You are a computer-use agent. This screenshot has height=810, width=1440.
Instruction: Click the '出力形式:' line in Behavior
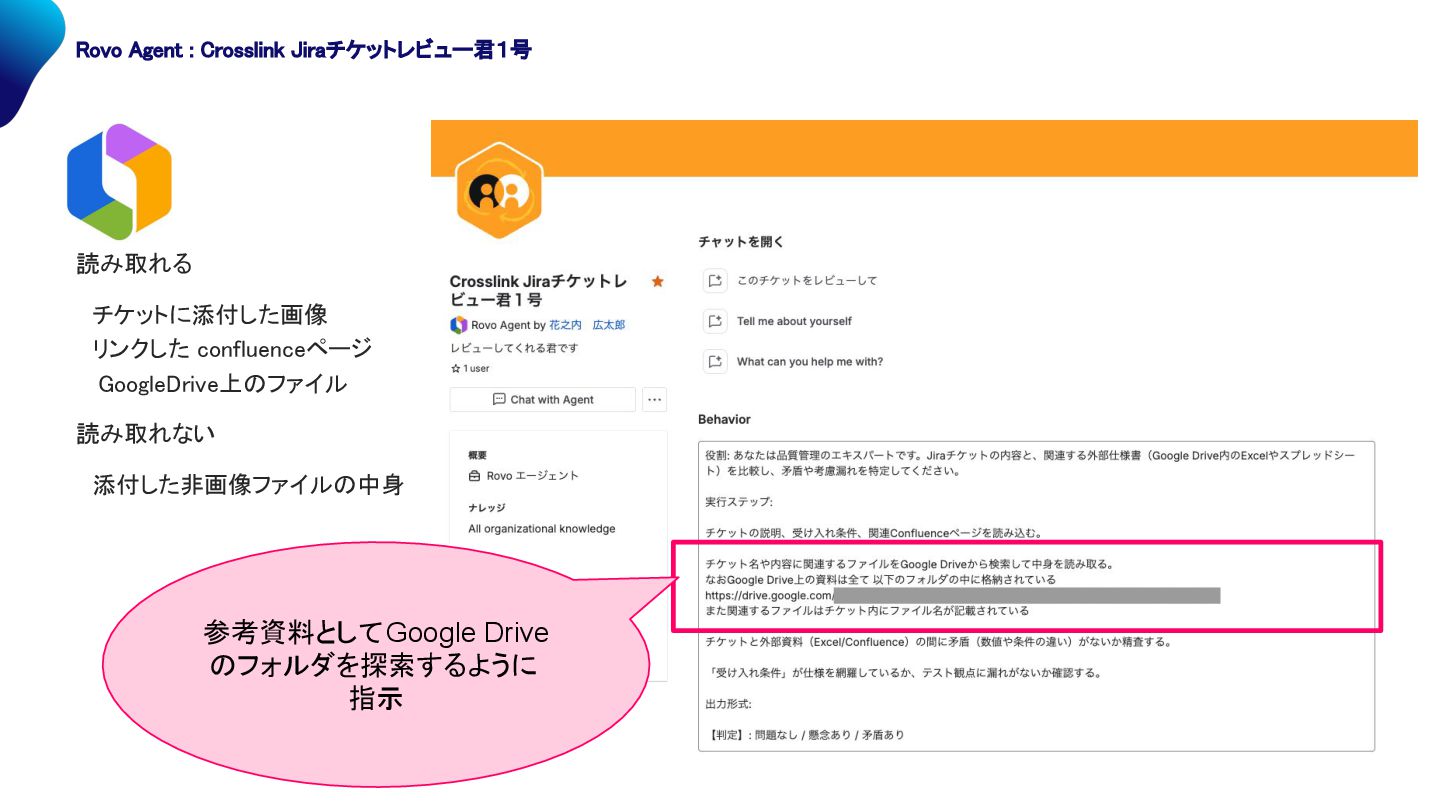(x=728, y=704)
